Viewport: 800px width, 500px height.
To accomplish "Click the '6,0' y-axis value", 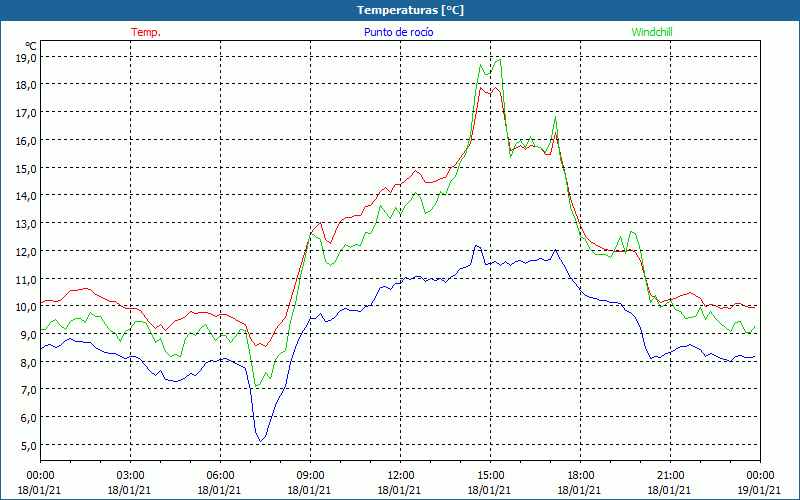I will point(28,418).
